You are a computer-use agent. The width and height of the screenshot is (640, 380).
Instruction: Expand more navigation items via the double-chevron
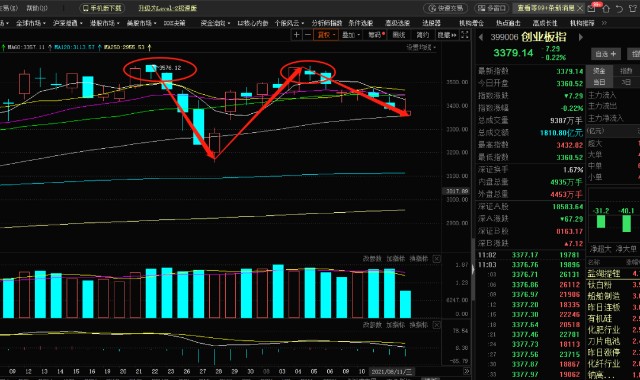click(x=604, y=23)
